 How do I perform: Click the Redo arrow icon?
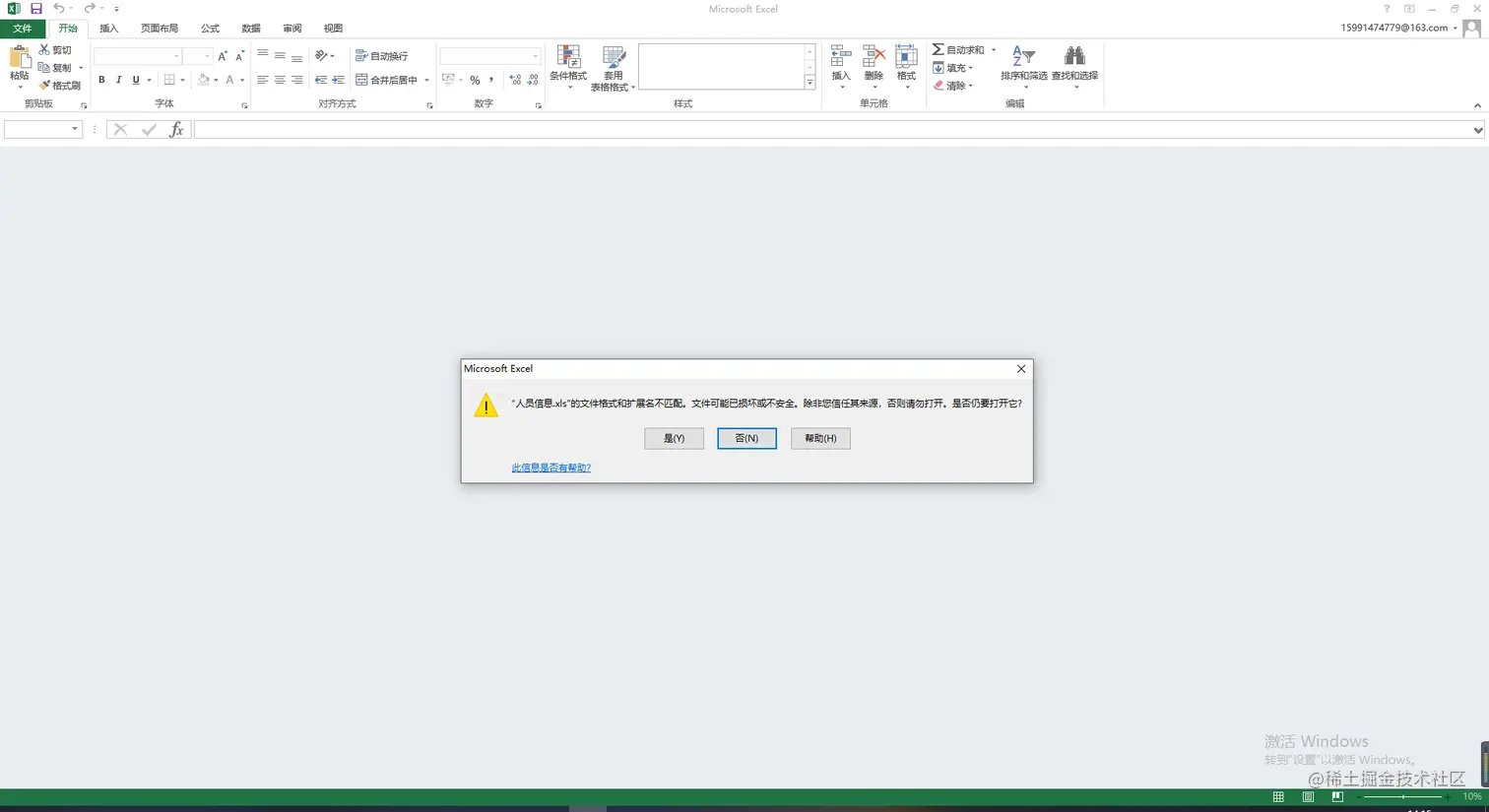(x=89, y=9)
